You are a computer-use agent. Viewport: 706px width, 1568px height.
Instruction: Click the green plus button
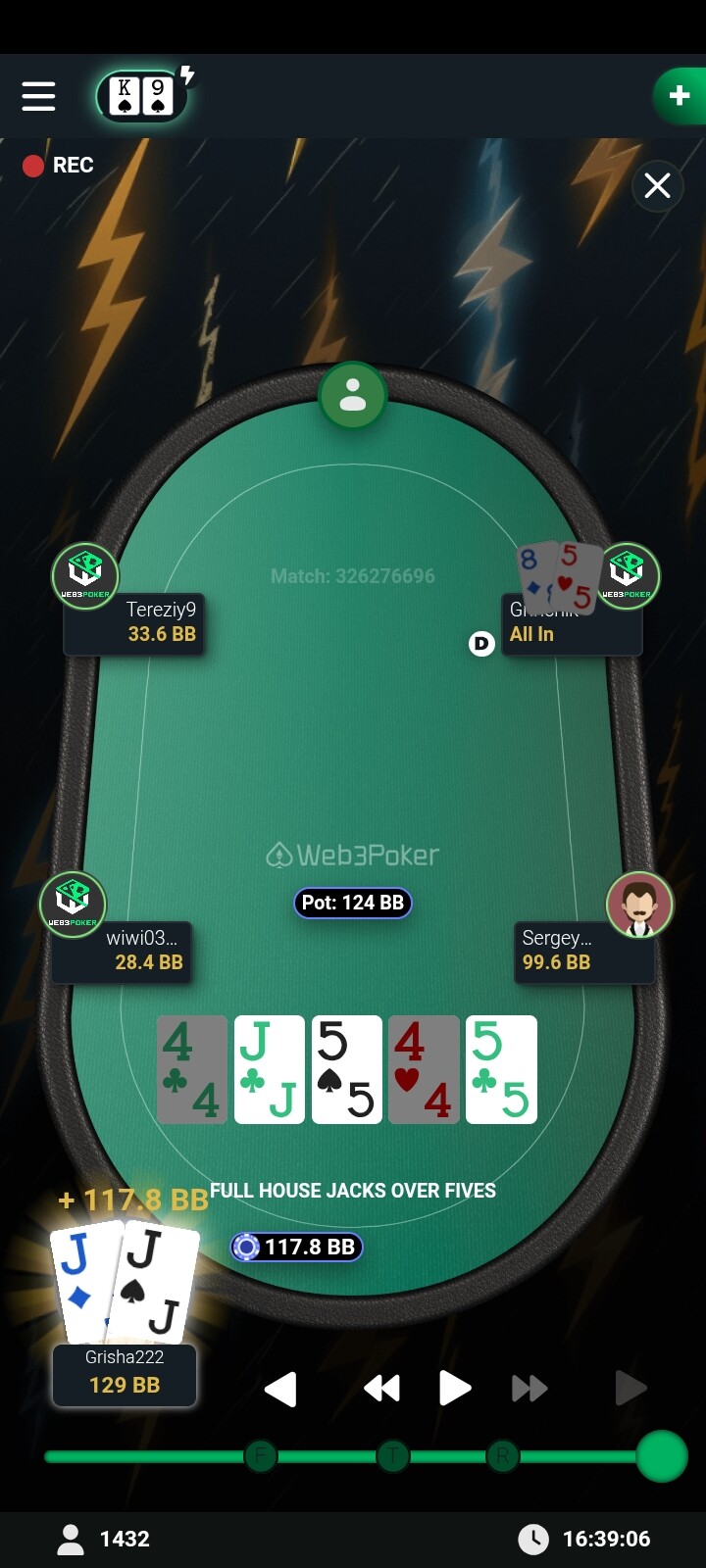(x=679, y=95)
